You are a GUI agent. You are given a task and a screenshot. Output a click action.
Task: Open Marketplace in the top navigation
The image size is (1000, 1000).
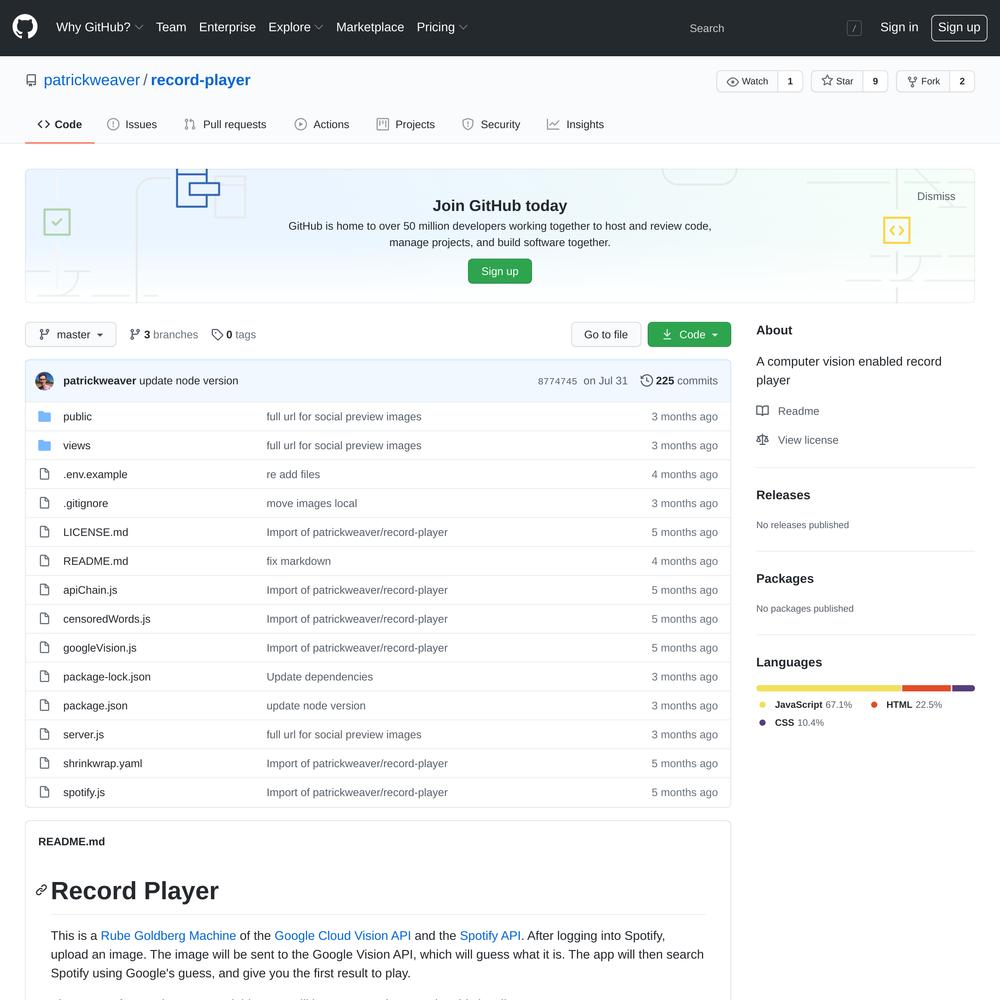click(370, 27)
